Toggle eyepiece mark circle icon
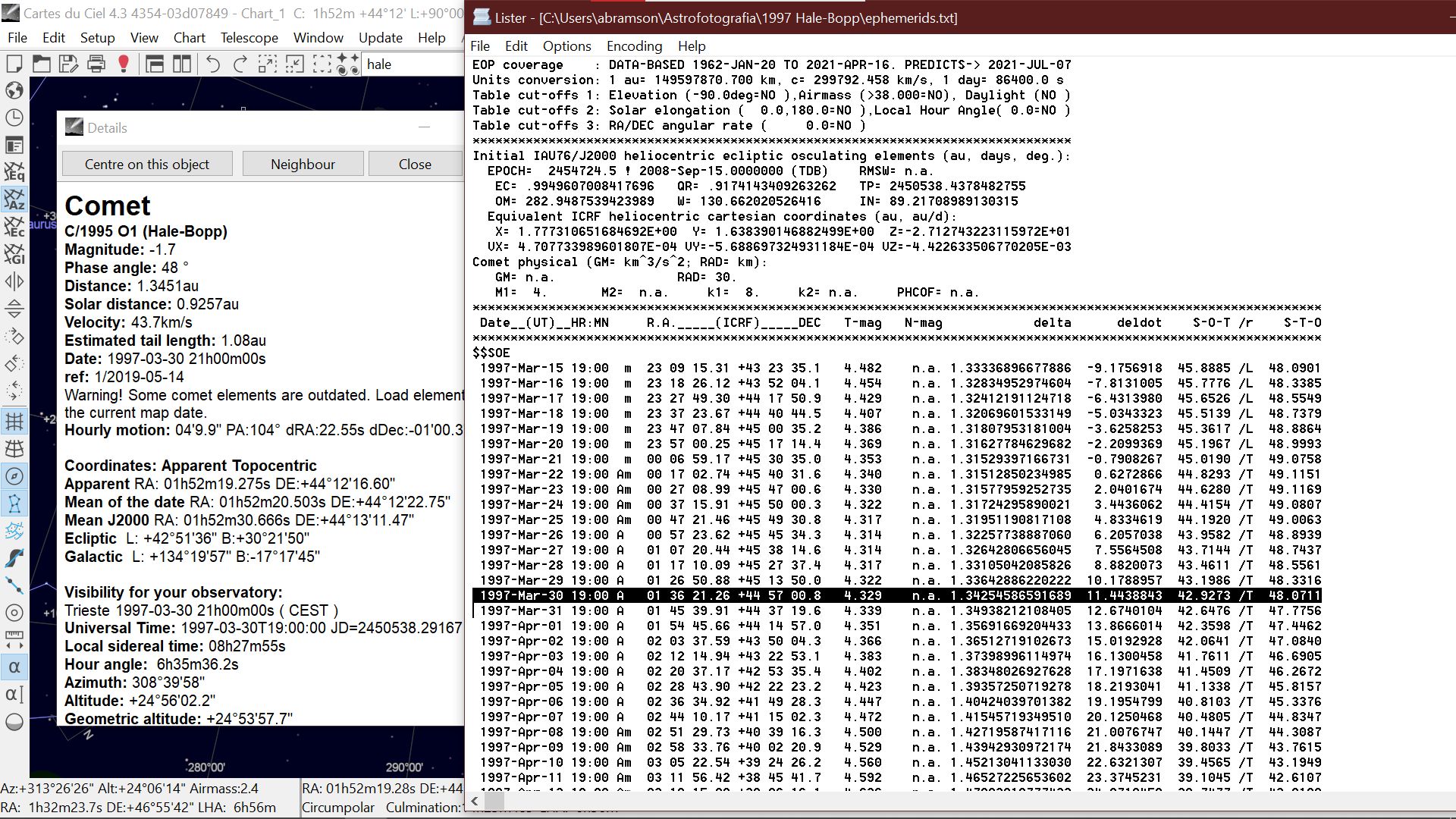 tap(14, 613)
